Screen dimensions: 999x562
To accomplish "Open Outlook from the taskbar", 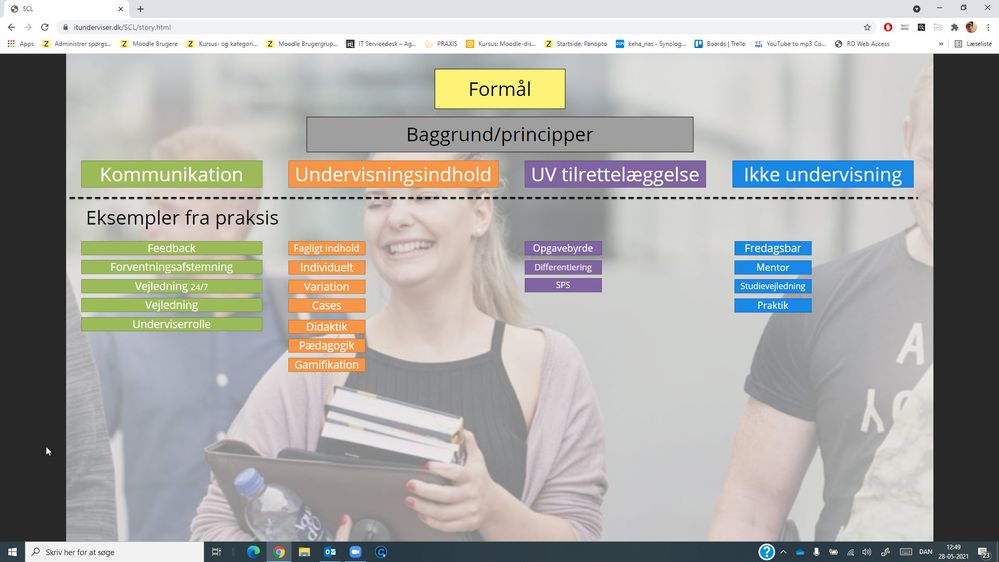I will pos(330,552).
